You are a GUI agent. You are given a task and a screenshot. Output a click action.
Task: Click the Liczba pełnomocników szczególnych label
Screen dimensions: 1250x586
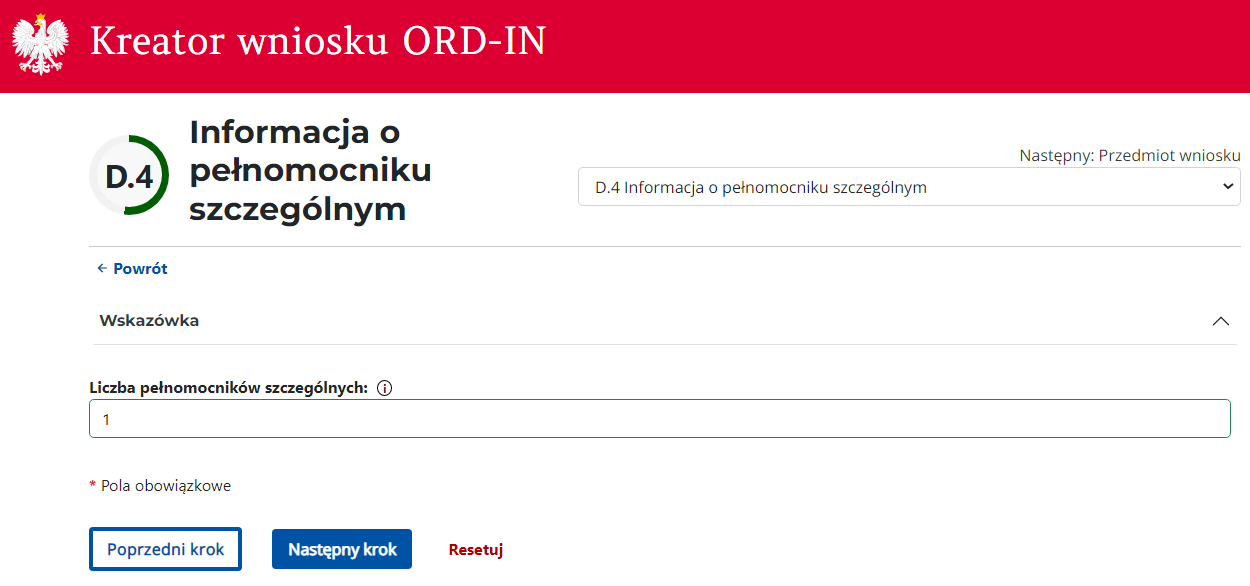click(228, 388)
